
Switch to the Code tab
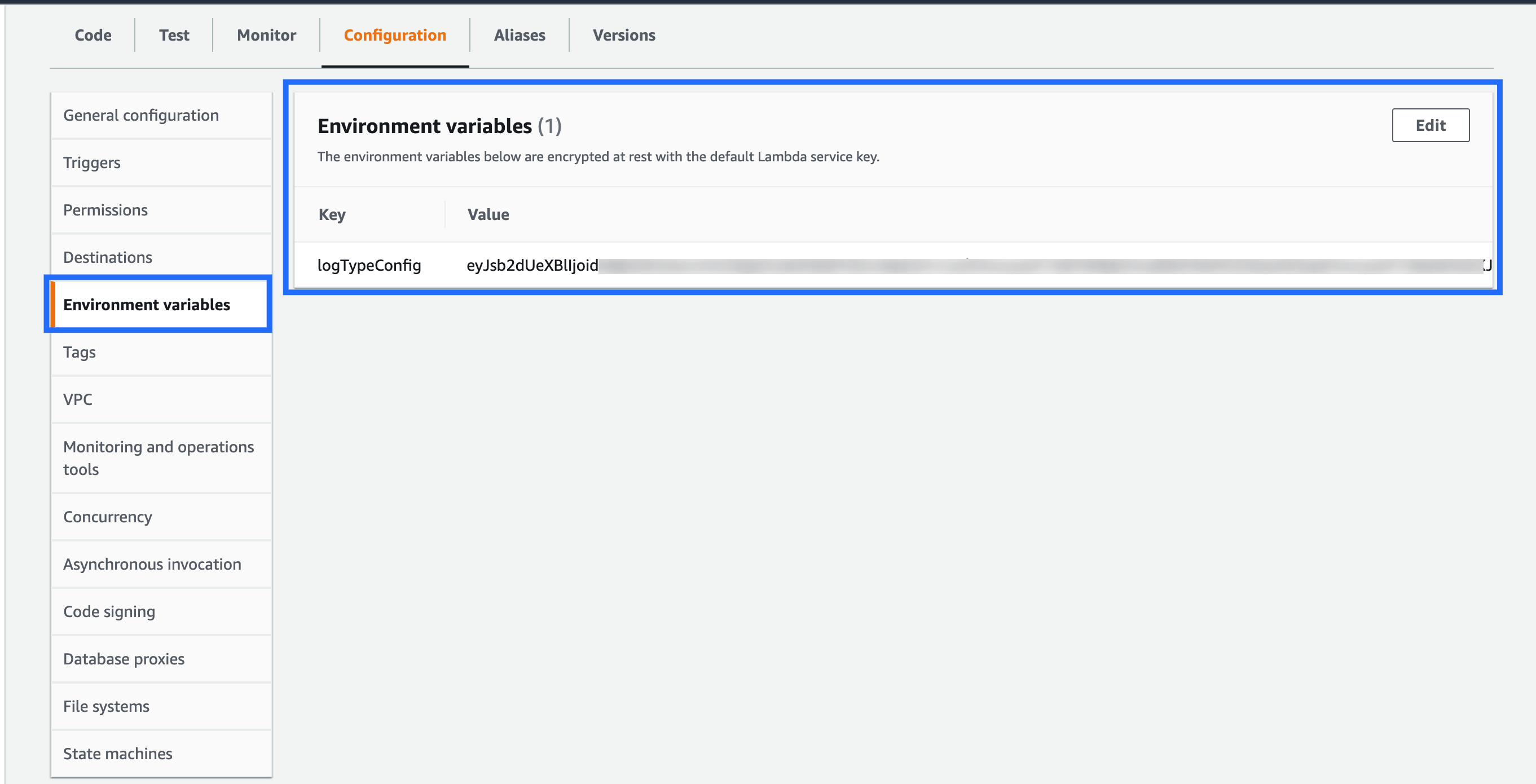[92, 35]
